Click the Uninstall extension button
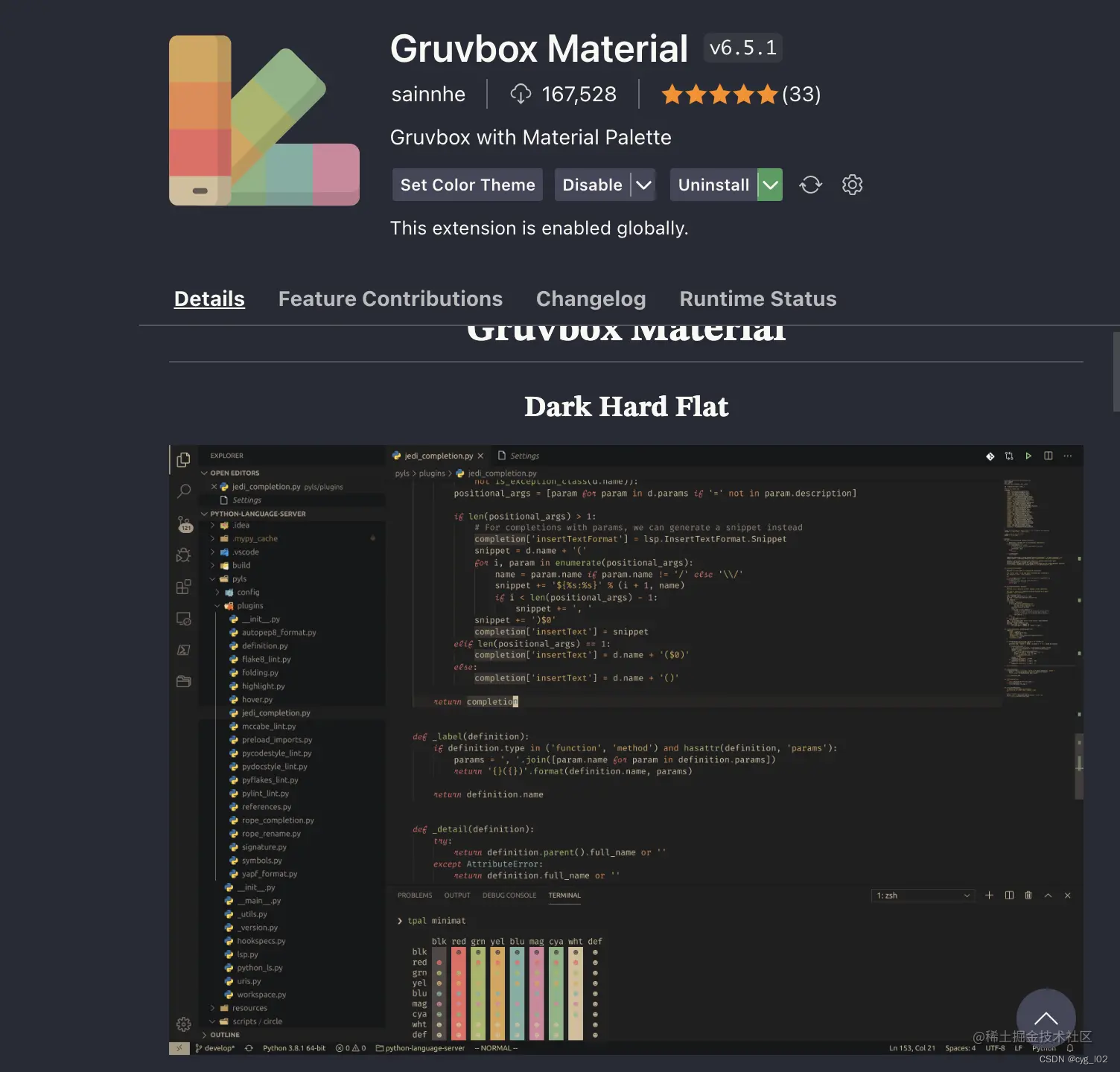Image resolution: width=1120 pixels, height=1072 pixels. point(713,185)
